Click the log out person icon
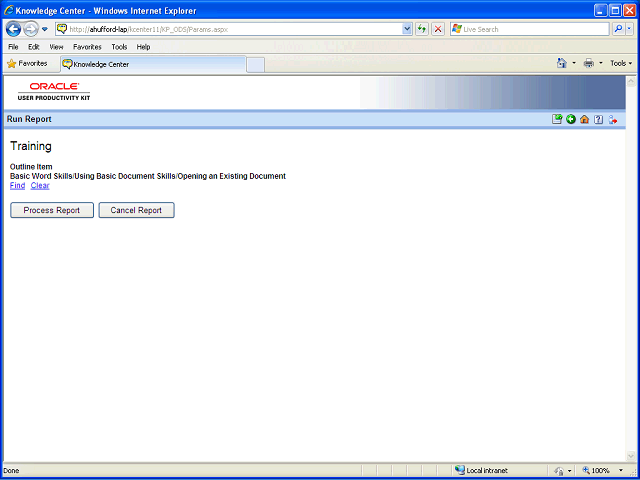Viewport: 640px width, 480px height. click(612, 120)
